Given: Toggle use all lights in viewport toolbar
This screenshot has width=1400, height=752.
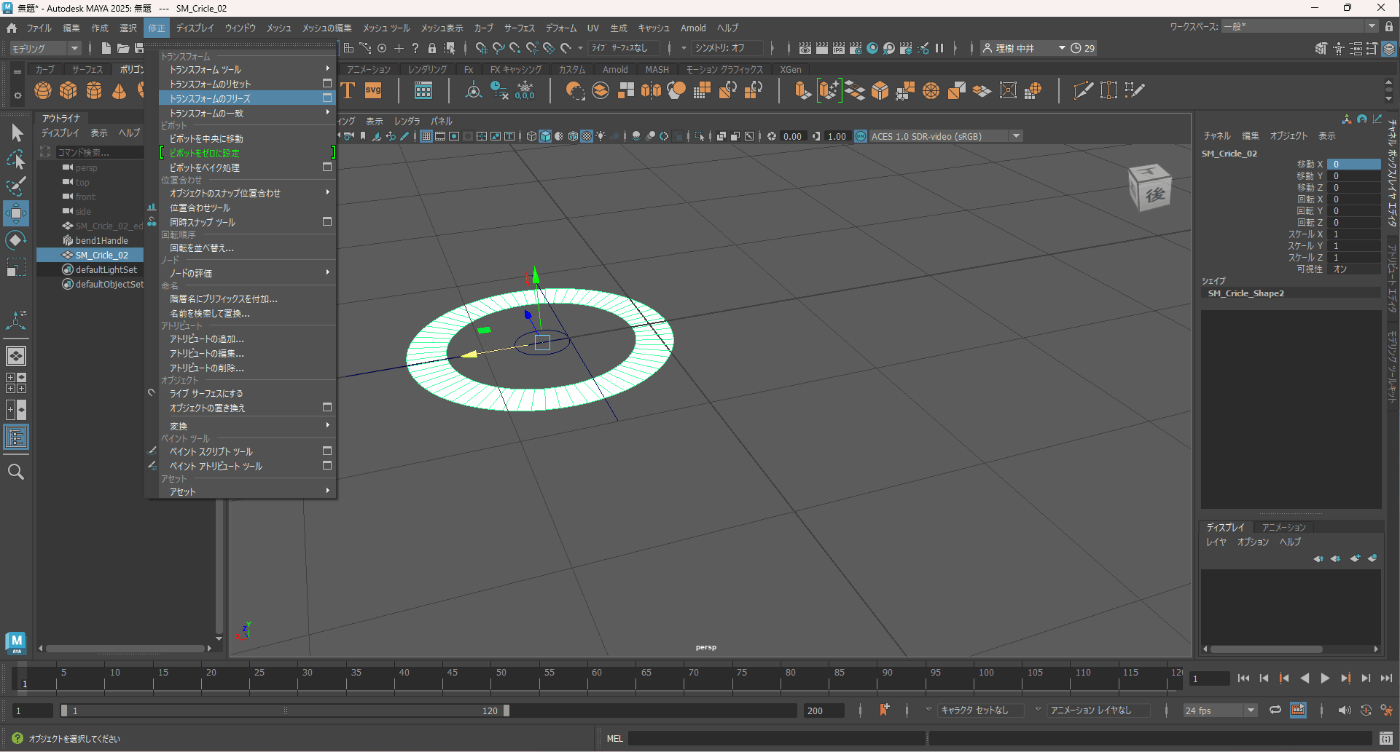Looking at the screenshot, I should (x=600, y=136).
